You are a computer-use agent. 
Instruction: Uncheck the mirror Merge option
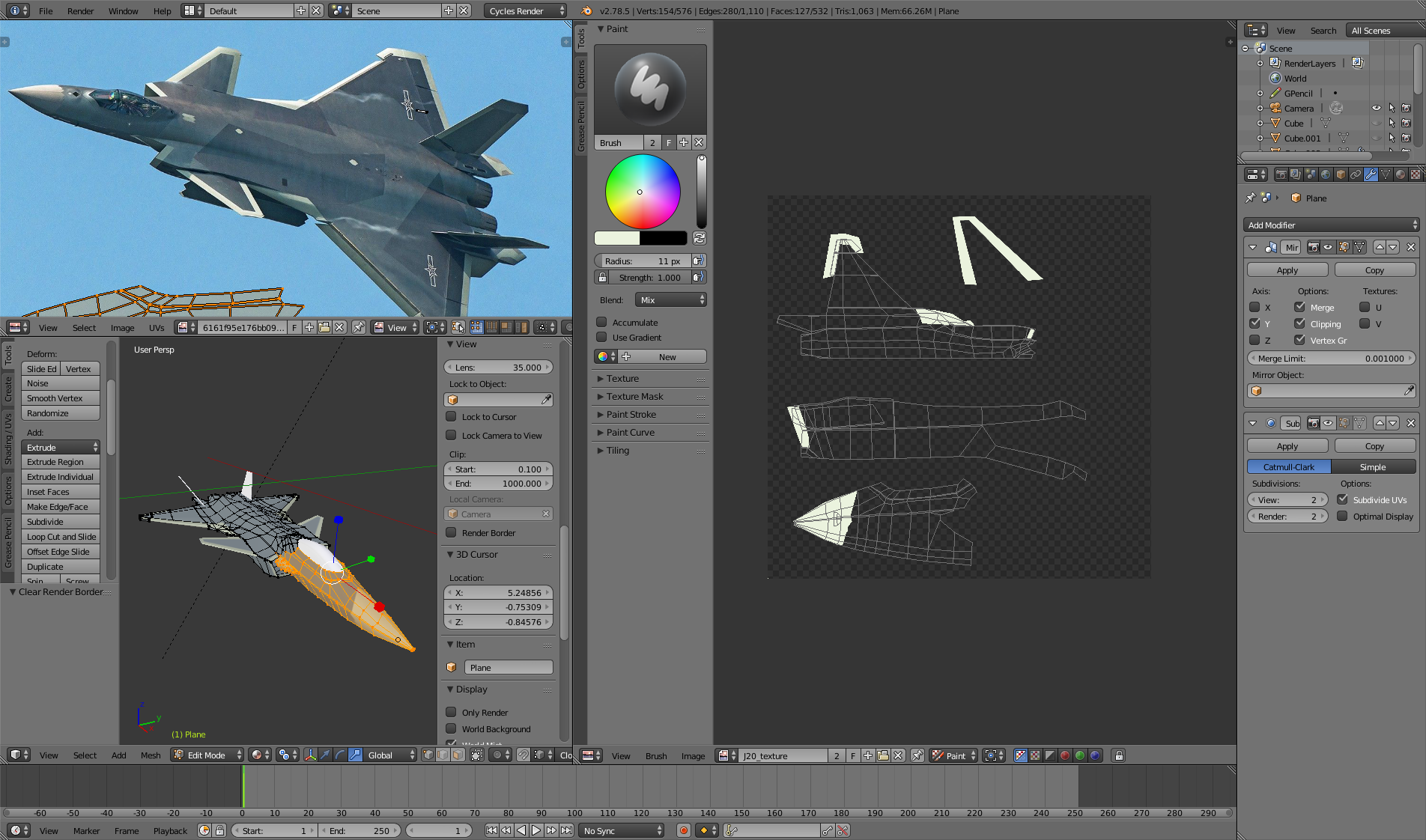click(1299, 307)
